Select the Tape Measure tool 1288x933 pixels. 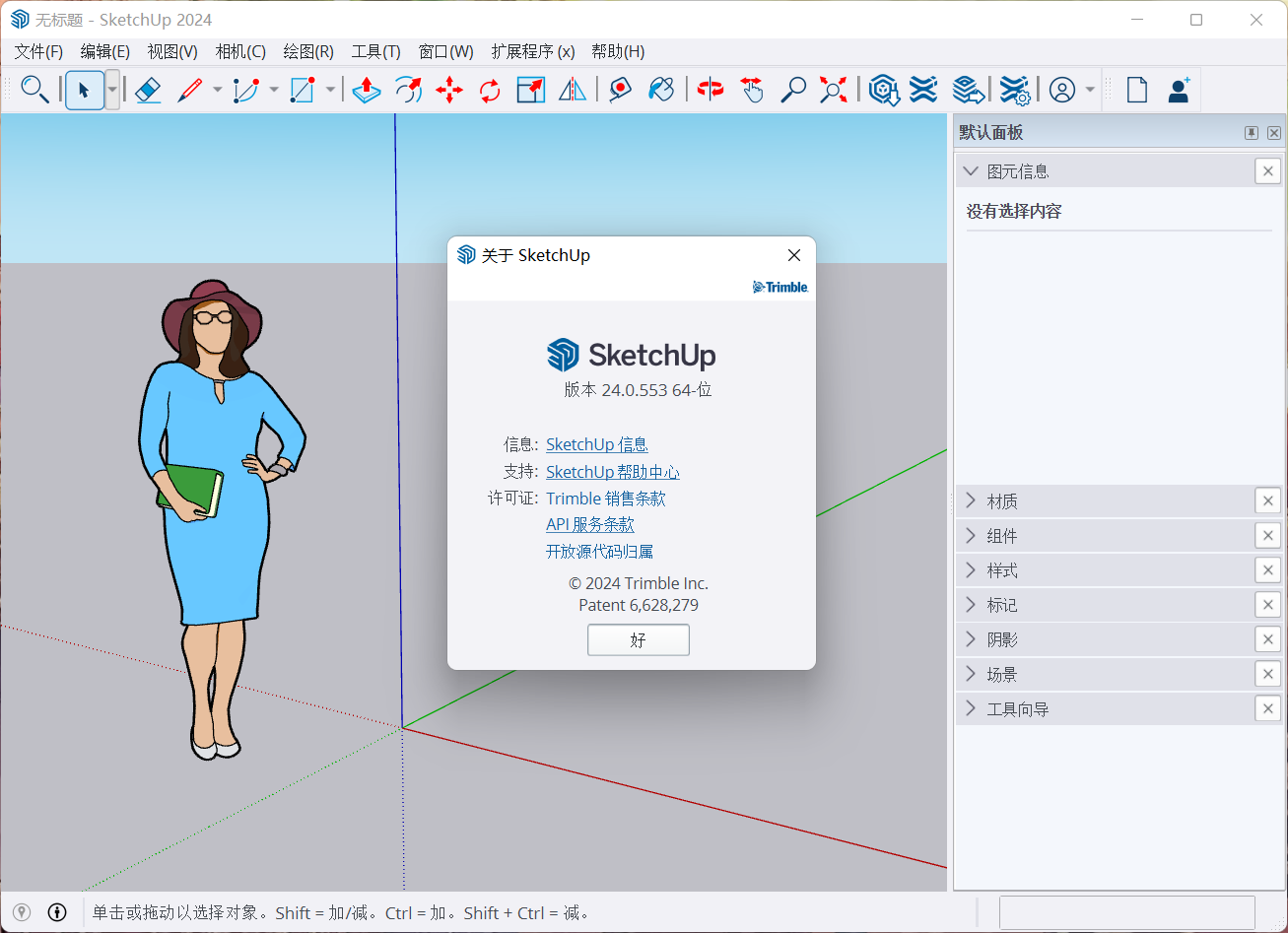coord(620,91)
